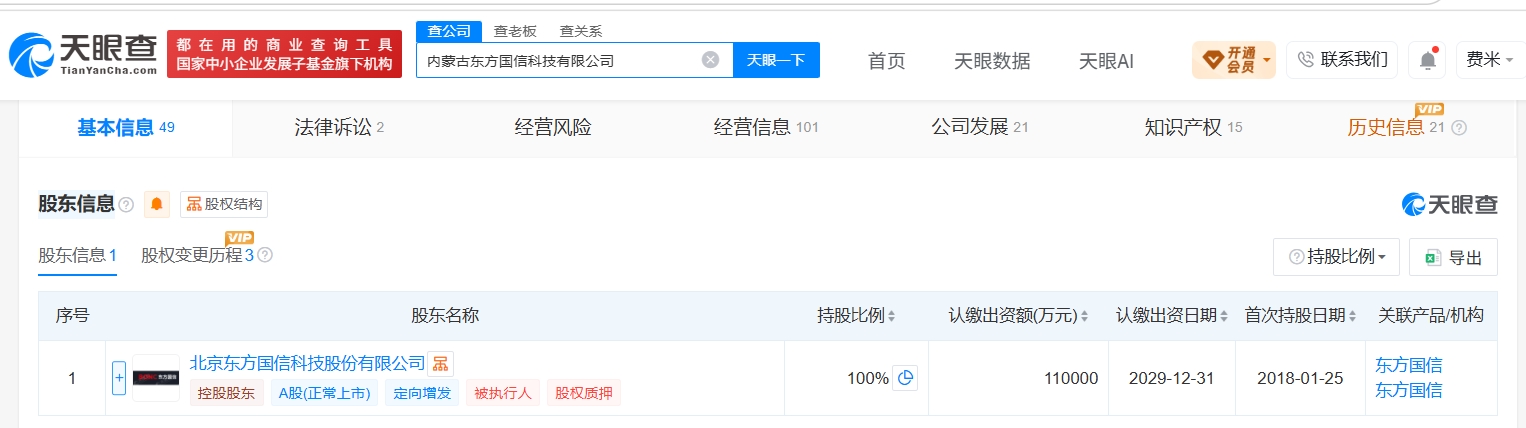
Task: Open 天眼AI in navigation
Action: pos(1106,61)
